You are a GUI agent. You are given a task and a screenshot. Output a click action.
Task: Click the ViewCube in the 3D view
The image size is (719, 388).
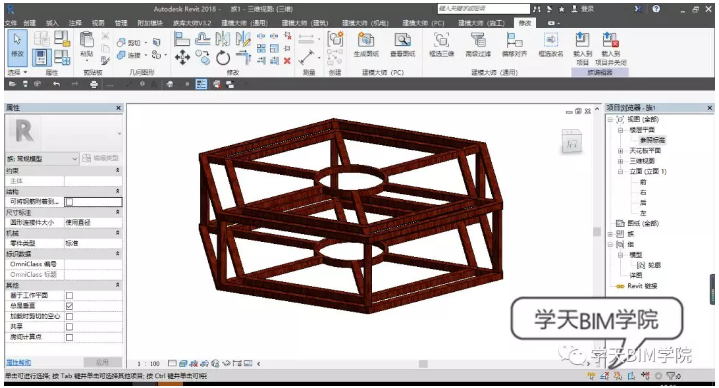click(x=571, y=143)
